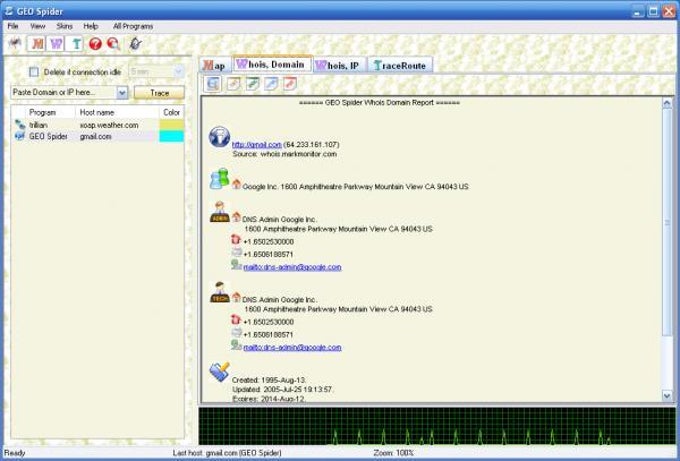This screenshot has width=680, height=461.
Task: Click the red phone icon in the admin section
Action: tap(236, 239)
